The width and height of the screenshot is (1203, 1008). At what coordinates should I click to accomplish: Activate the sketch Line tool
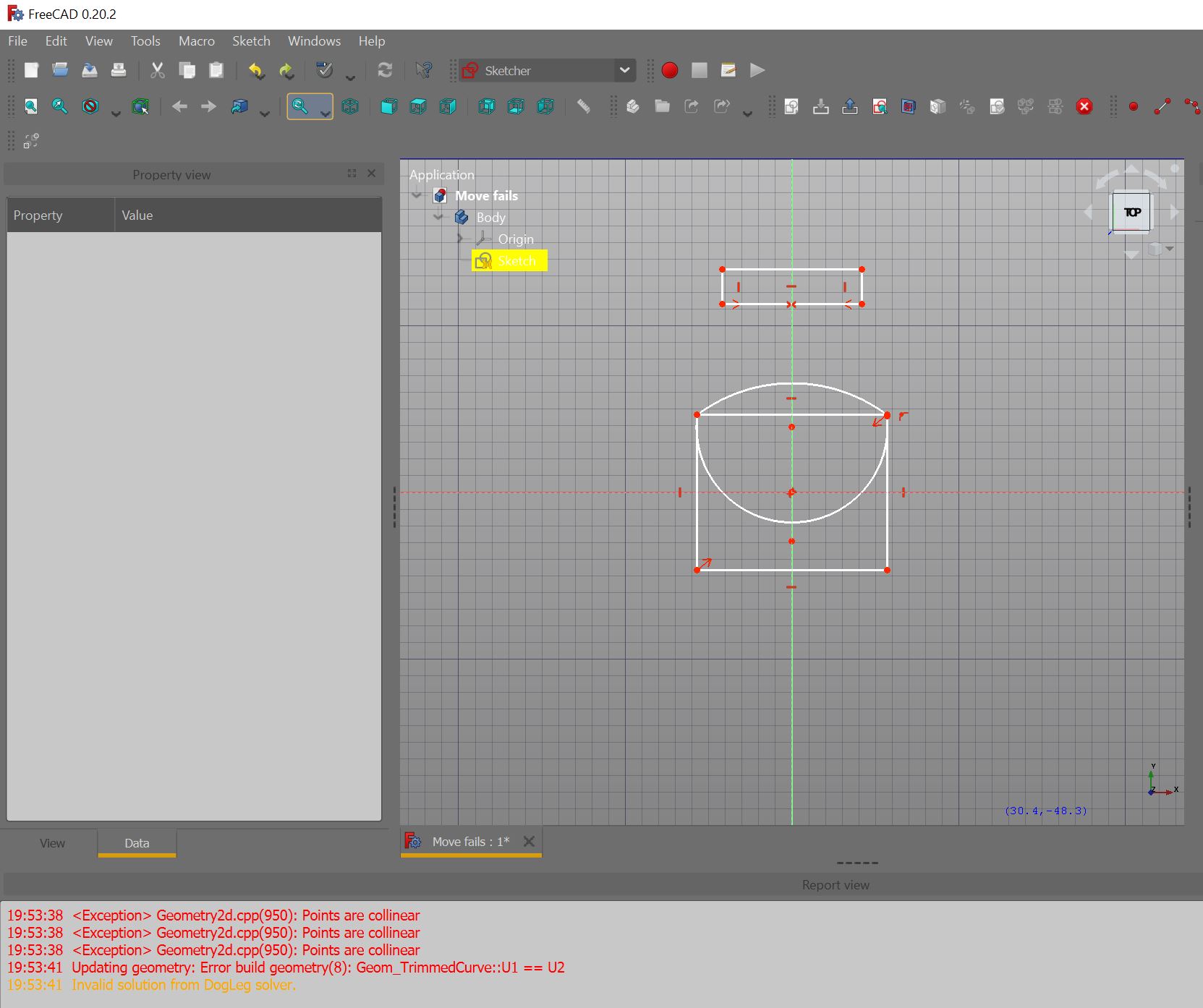1162,106
